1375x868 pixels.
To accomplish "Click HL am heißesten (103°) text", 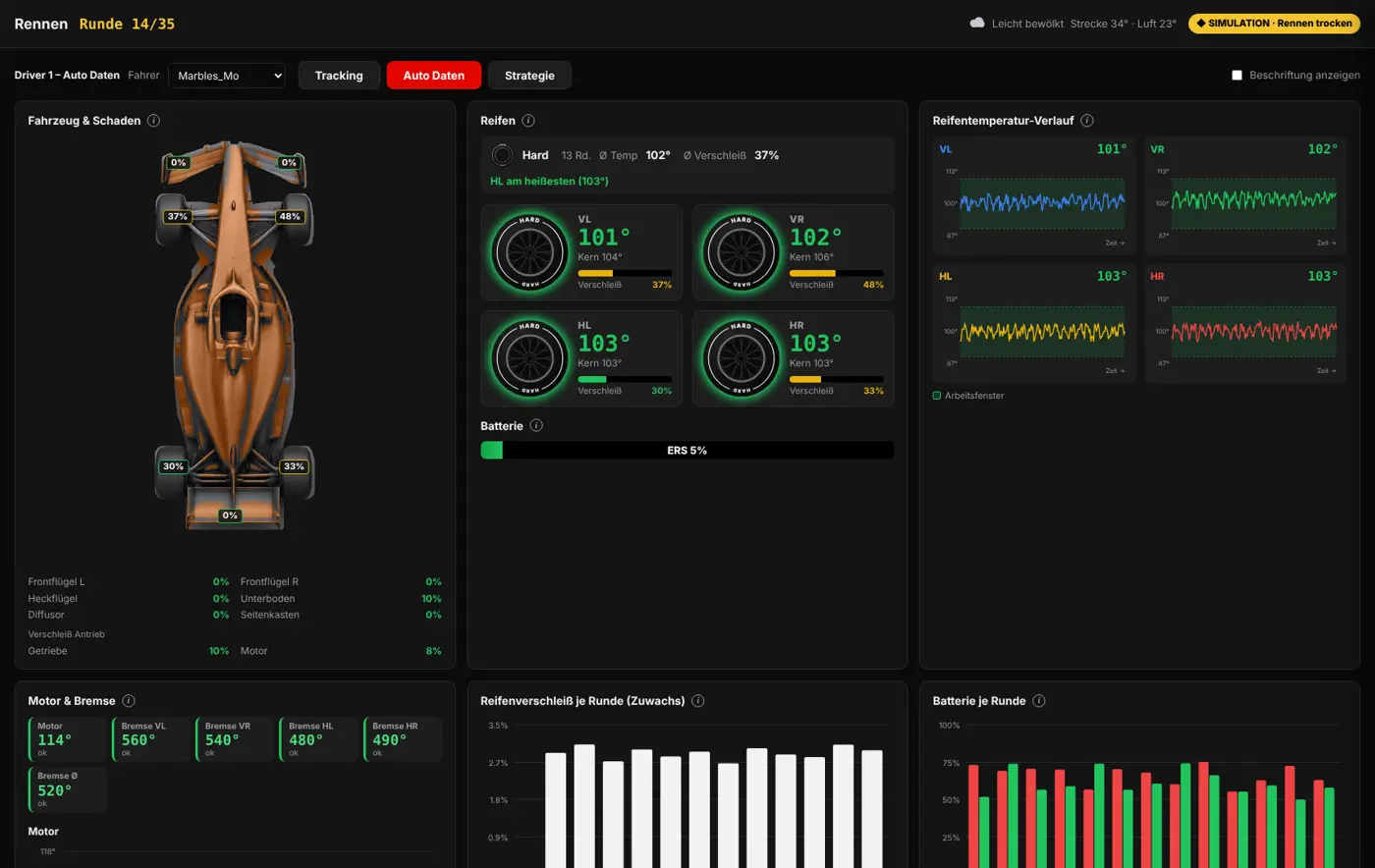I will tap(549, 182).
